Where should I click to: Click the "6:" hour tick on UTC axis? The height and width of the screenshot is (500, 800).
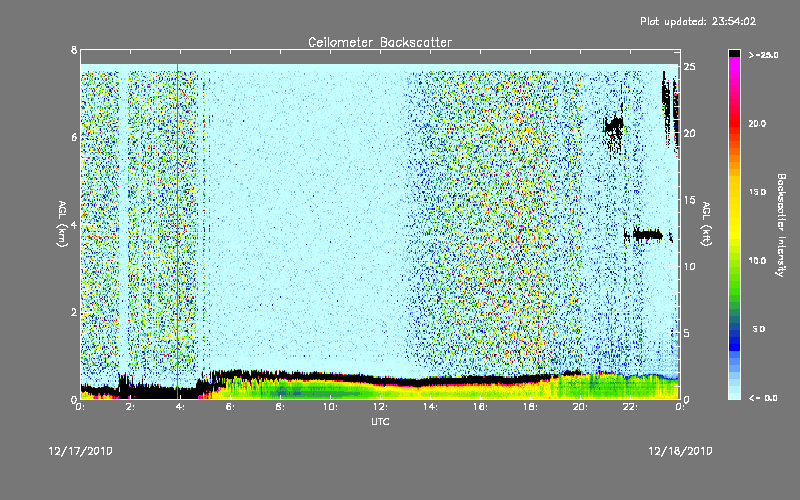coord(230,407)
